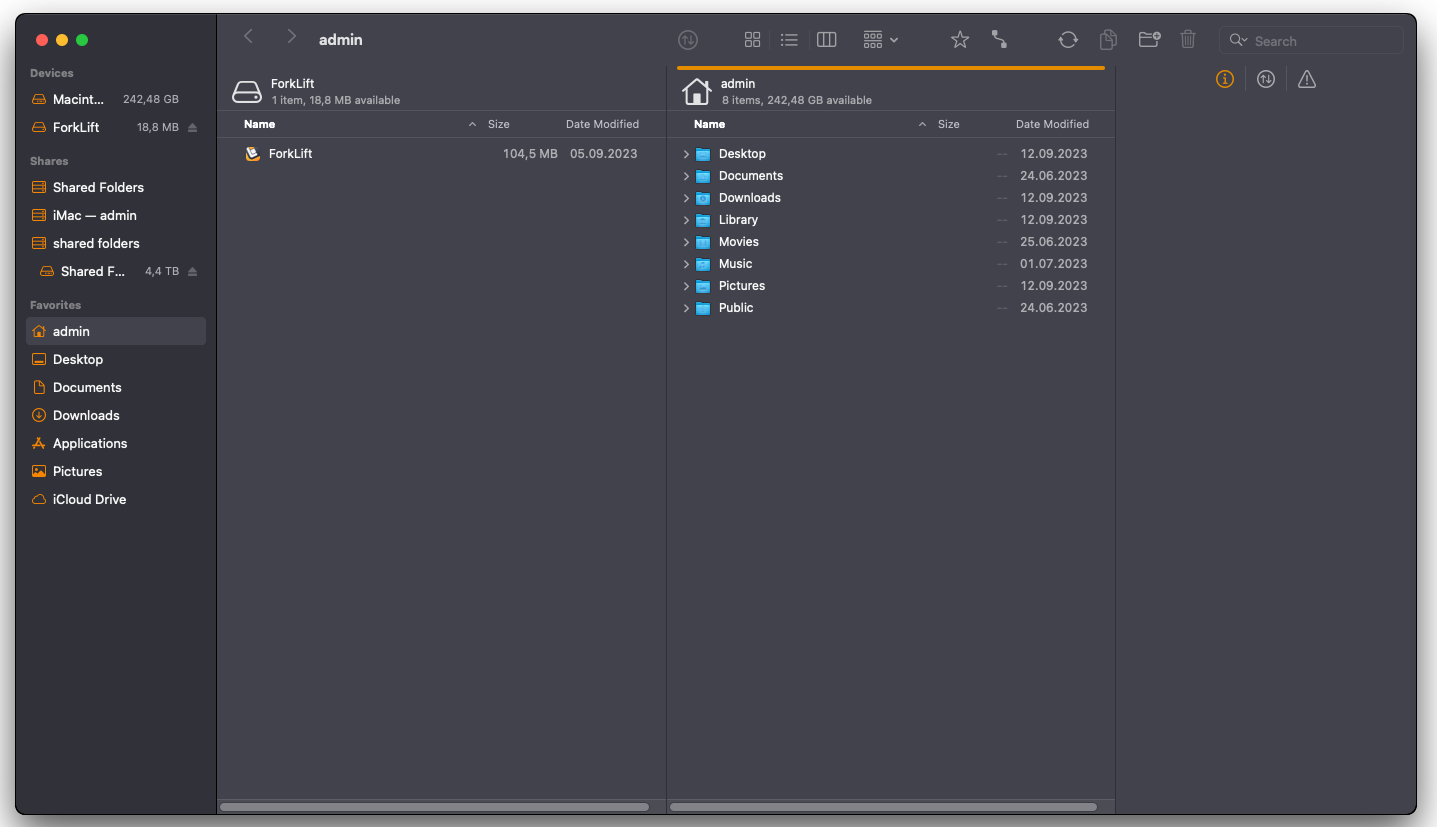Viewport: 1437px width, 827px height.
Task: Switch to list view
Action: pyautogui.click(x=789, y=40)
